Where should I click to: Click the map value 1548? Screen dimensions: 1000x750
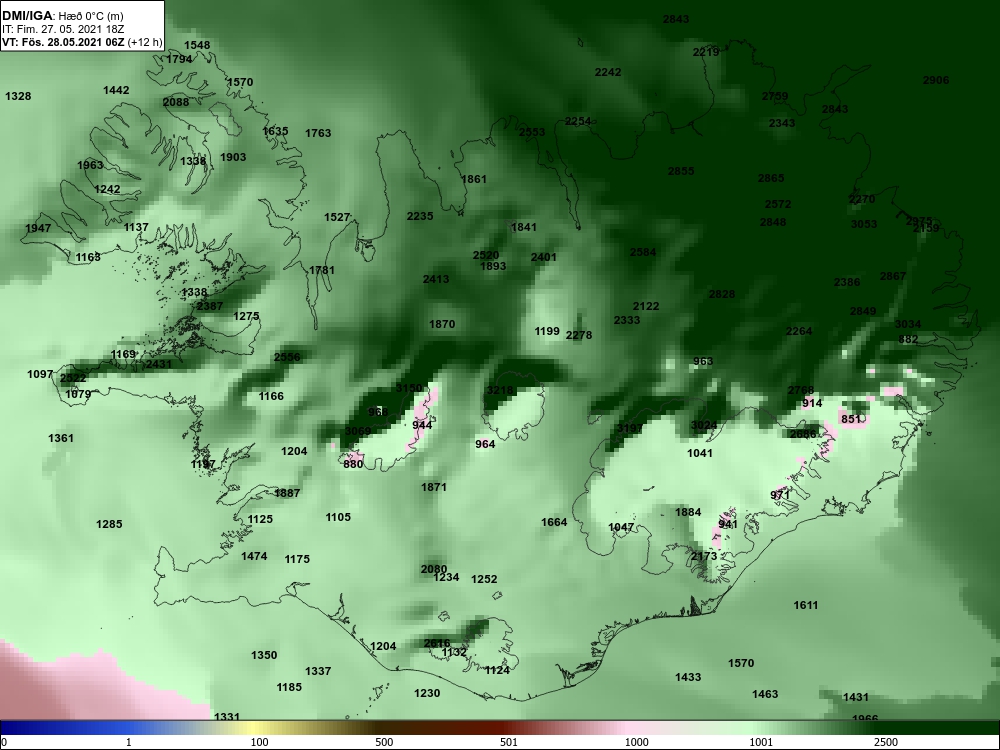point(196,45)
